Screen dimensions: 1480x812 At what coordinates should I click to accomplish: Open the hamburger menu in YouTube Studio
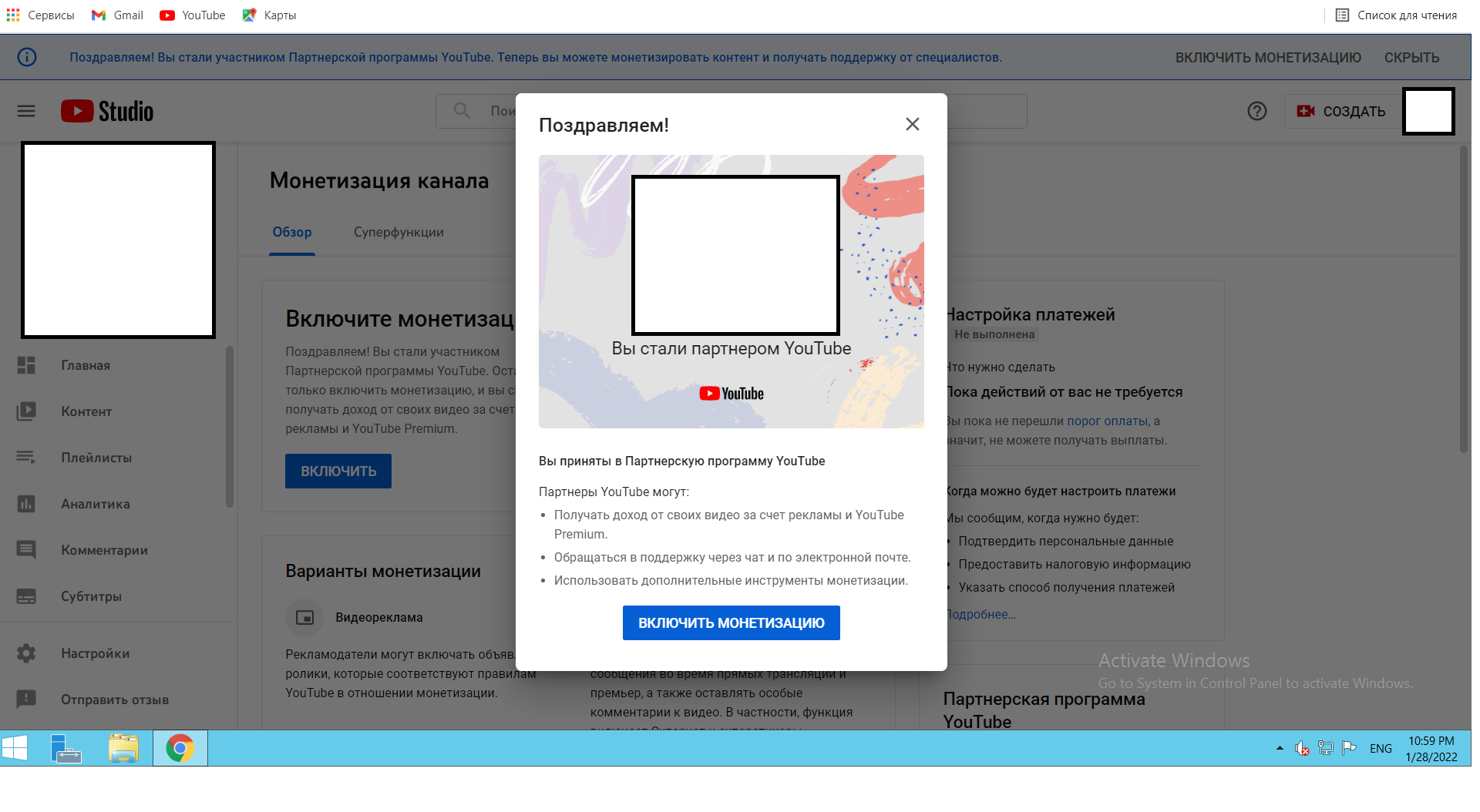(26, 112)
